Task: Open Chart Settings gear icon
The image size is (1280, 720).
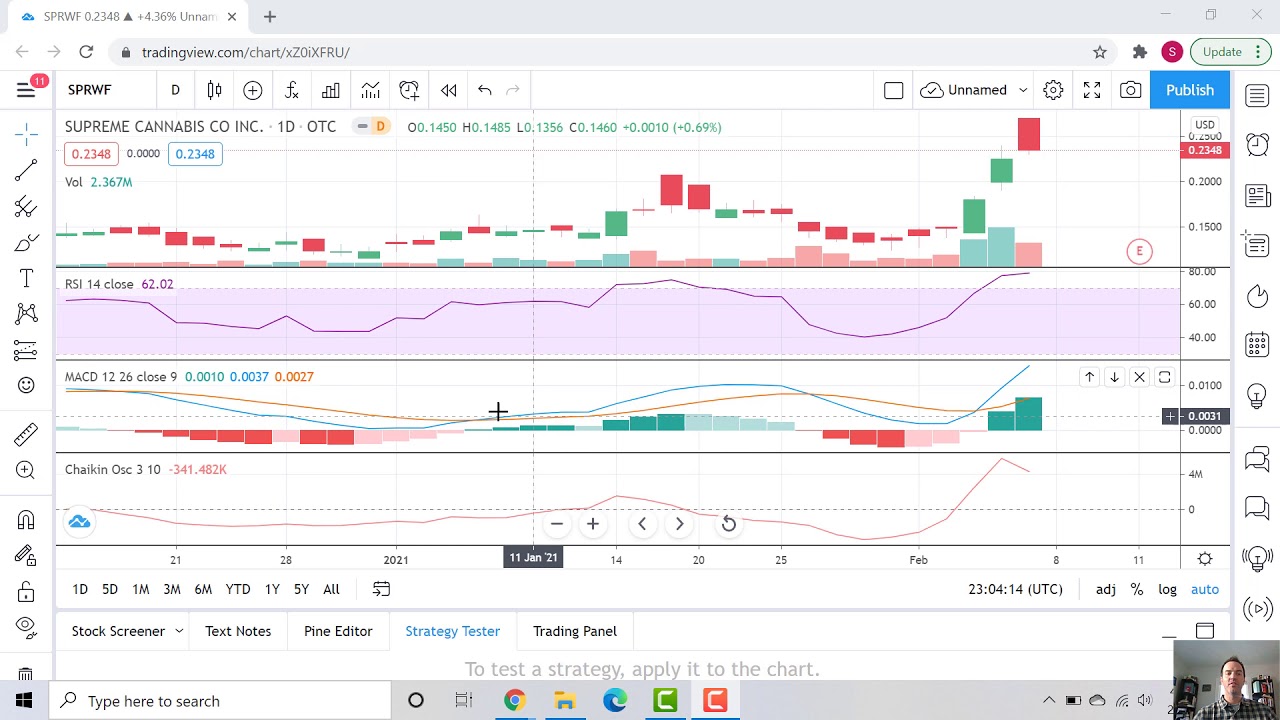Action: click(1053, 90)
